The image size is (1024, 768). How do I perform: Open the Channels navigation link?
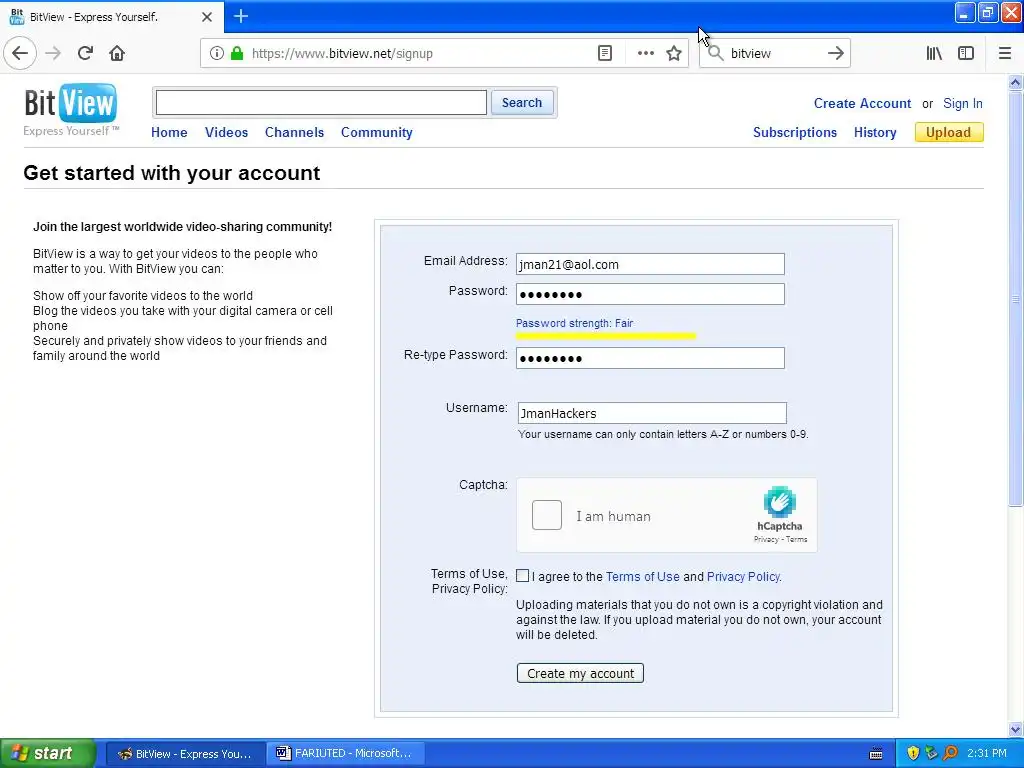295,132
